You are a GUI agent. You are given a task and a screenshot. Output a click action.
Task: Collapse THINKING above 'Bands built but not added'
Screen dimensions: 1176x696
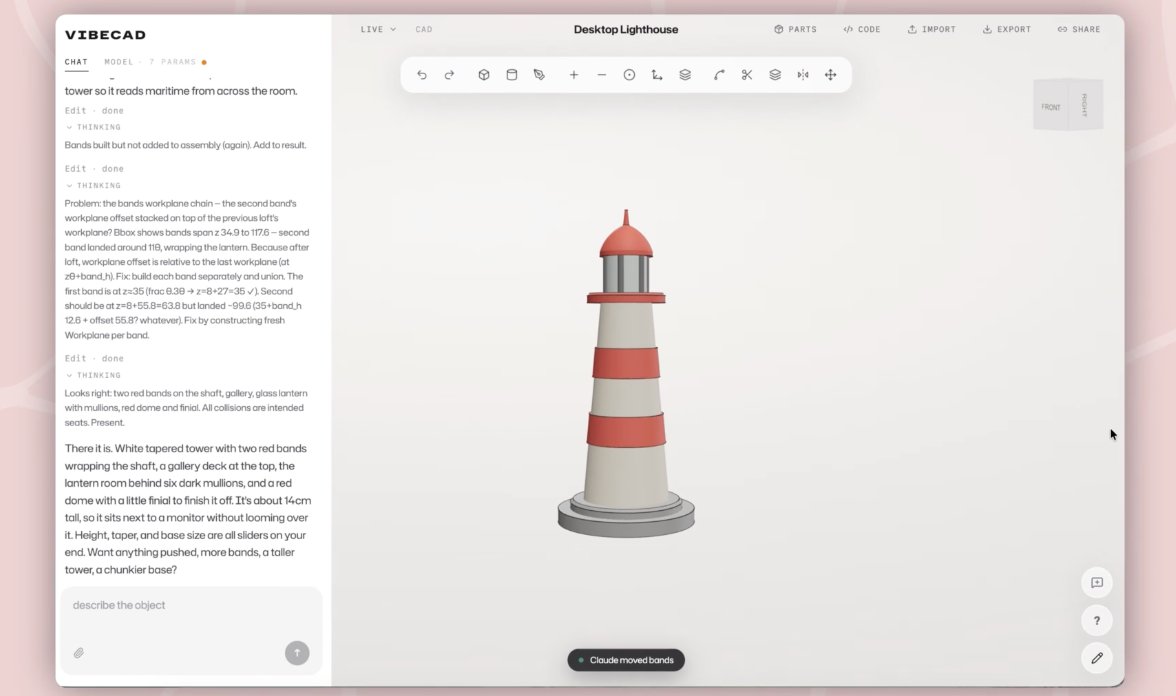[94, 128]
